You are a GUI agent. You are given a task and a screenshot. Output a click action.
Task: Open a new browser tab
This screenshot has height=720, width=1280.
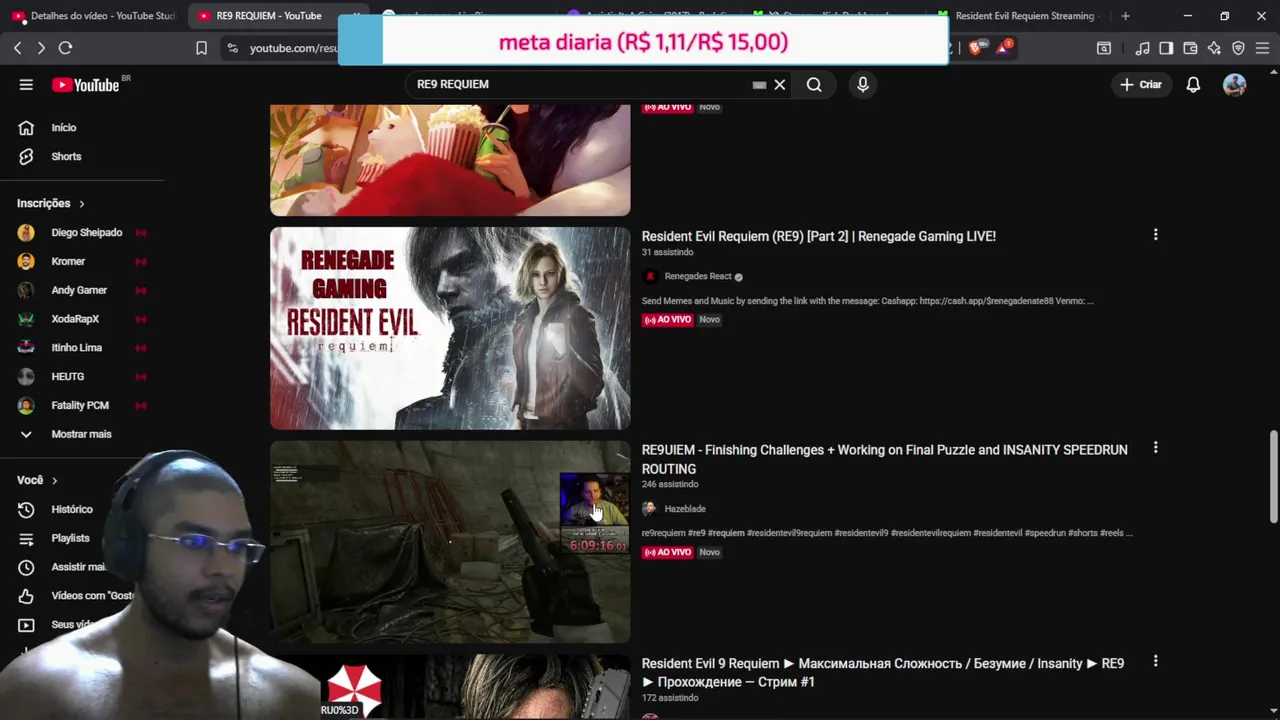(x=1125, y=16)
